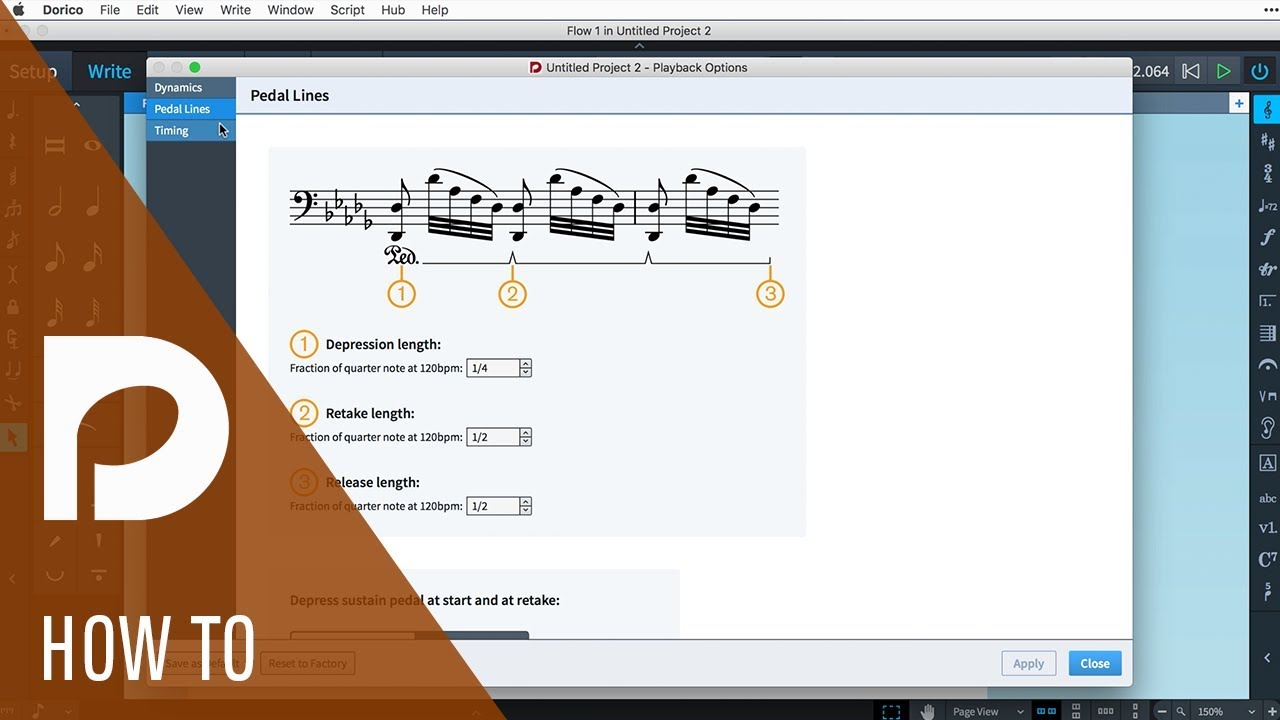Viewport: 1280px width, 720px height.
Task: Open the Text abc panel icon
Action: tap(1267, 497)
